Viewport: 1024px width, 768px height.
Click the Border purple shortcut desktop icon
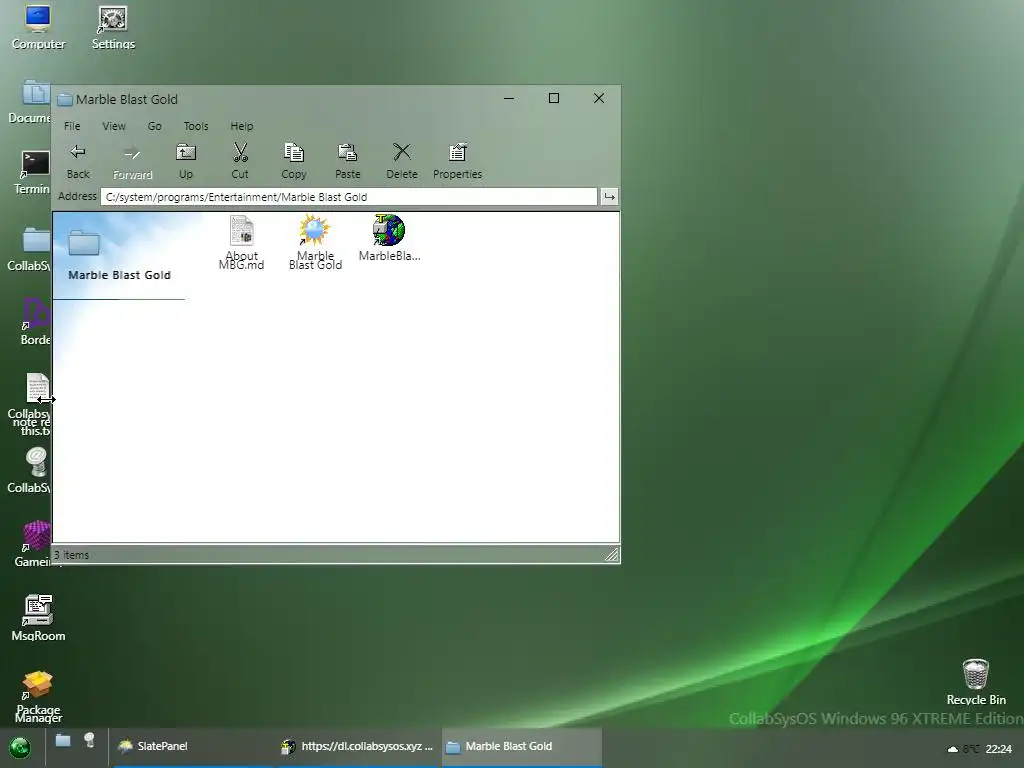click(x=35, y=321)
